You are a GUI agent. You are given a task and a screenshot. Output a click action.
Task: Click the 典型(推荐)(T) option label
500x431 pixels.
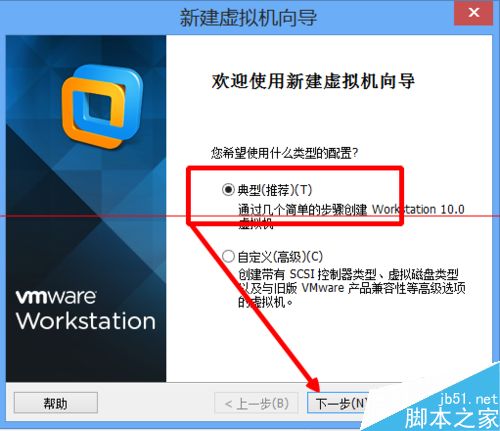[275, 190]
